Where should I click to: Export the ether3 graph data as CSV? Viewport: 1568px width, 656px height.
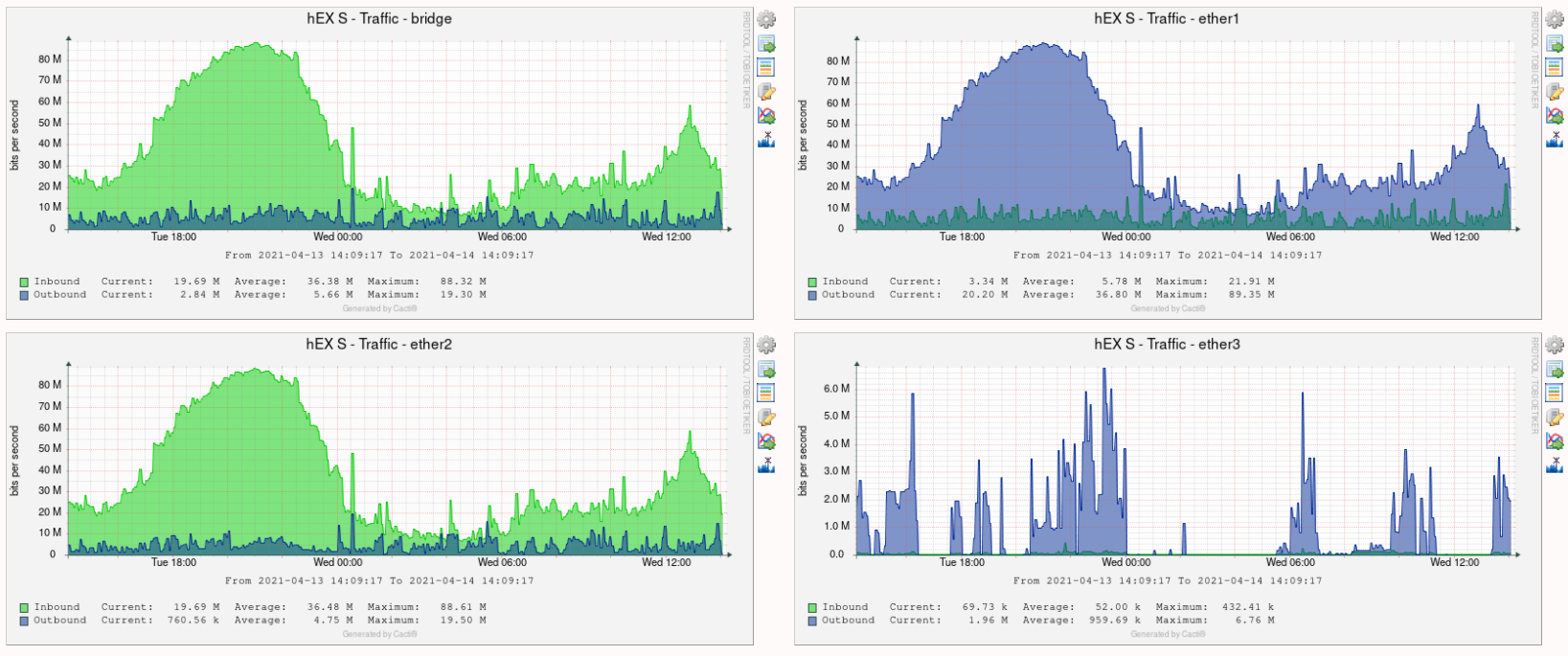click(1555, 370)
